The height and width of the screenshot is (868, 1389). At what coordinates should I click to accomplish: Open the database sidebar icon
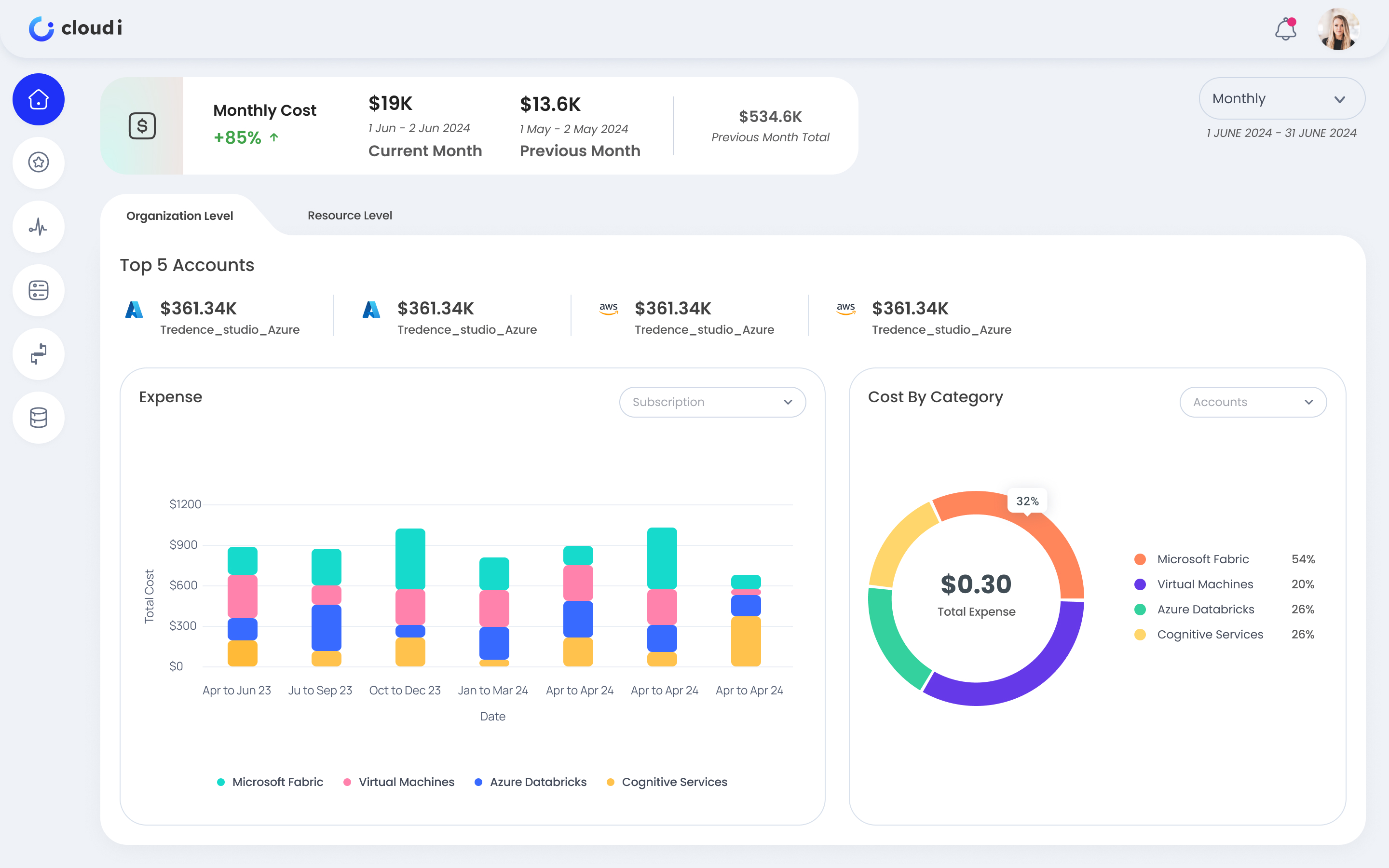[x=39, y=417]
